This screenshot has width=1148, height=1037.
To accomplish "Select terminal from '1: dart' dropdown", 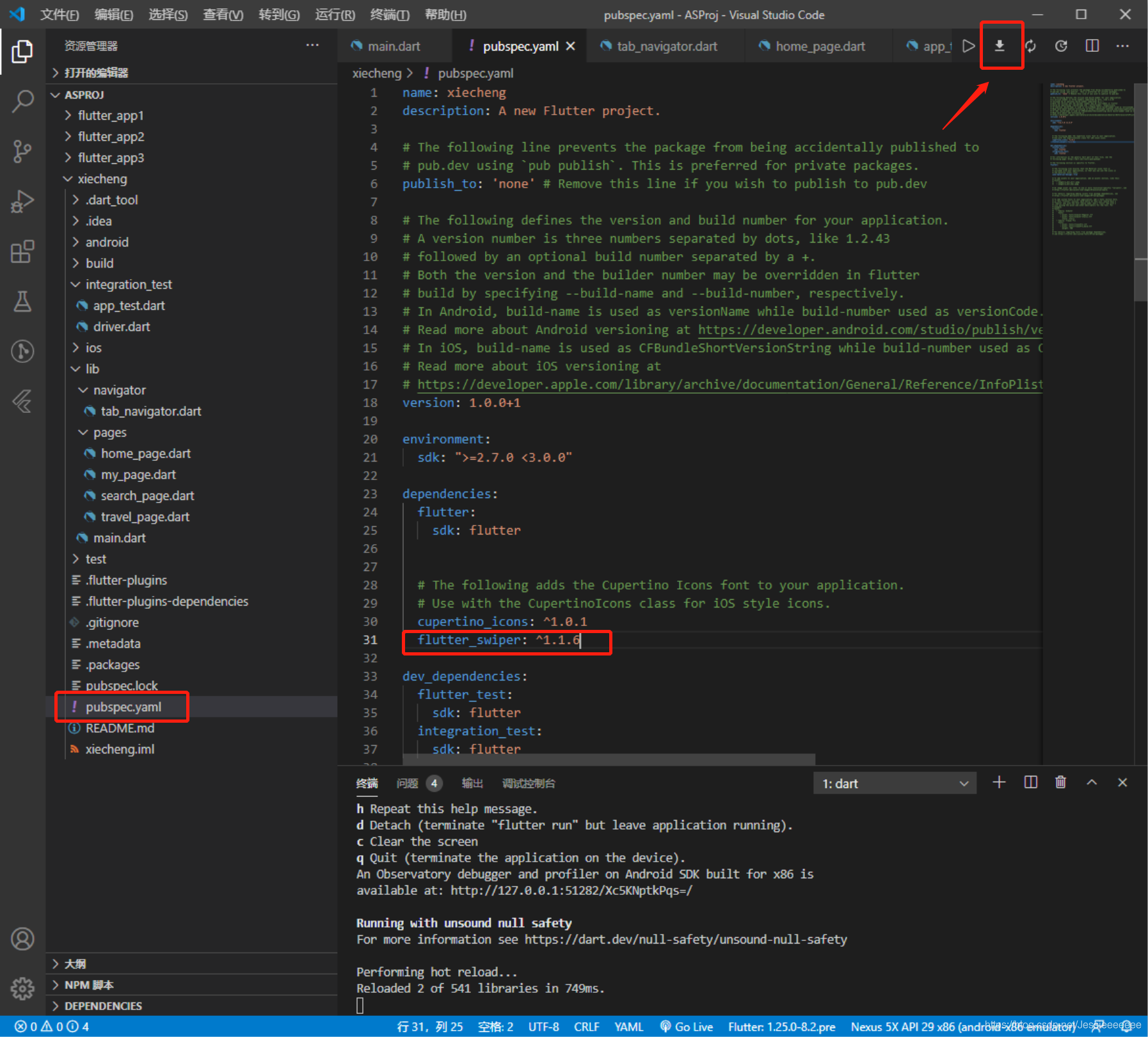I will point(895,784).
